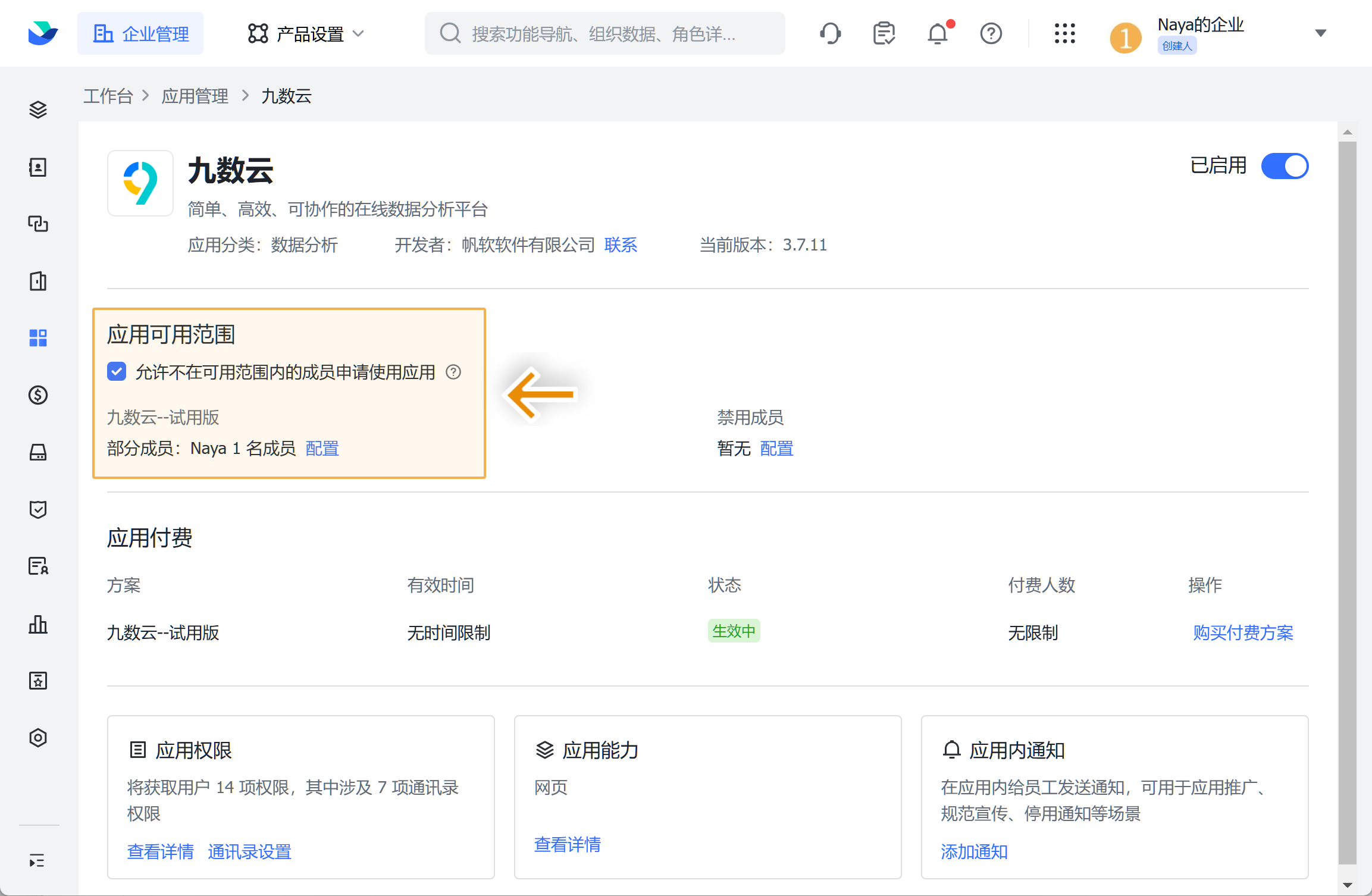Expand the sidebar with the bottom toggle icon
Viewport: 1372px width, 896px height.
click(37, 860)
